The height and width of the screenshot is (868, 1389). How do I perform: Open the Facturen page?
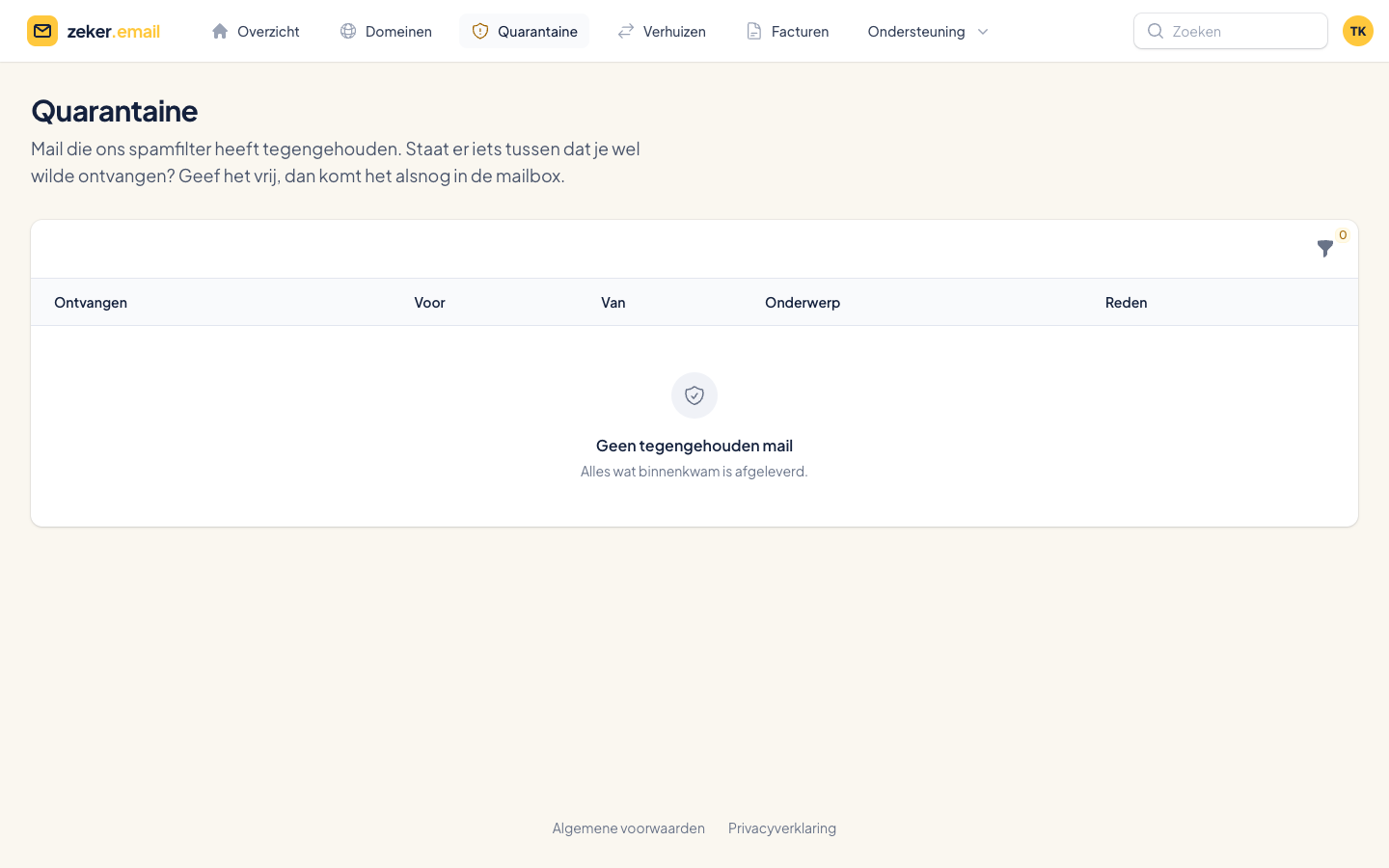click(787, 31)
